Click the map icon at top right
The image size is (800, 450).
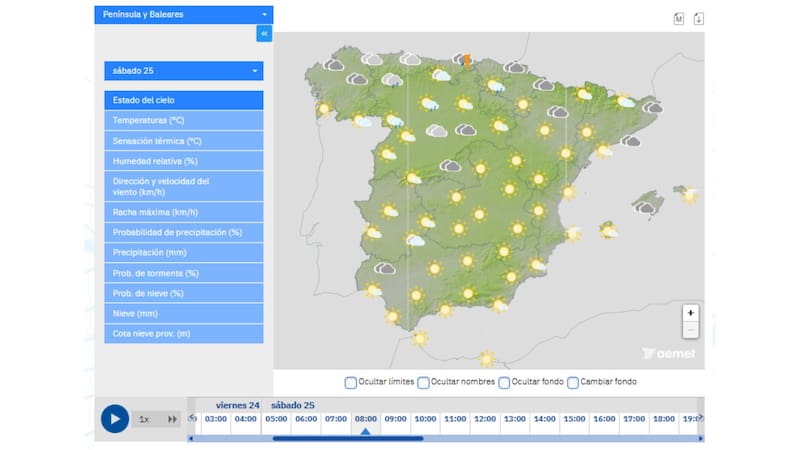[679, 19]
